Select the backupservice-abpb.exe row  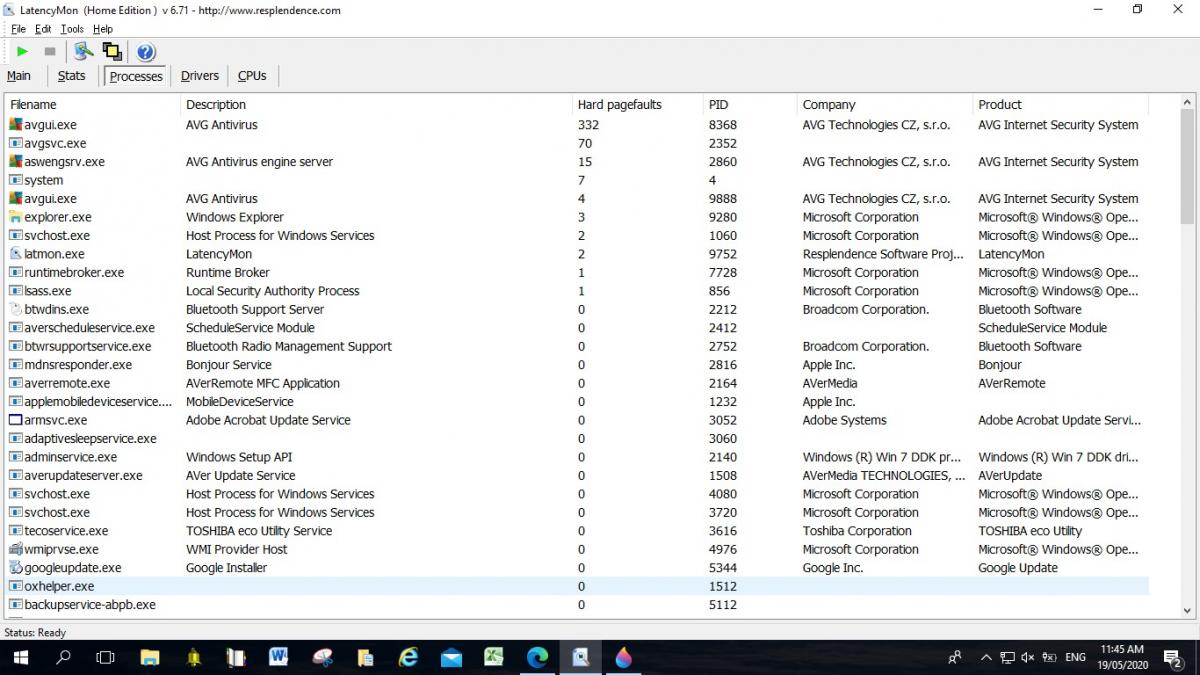pos(578,605)
